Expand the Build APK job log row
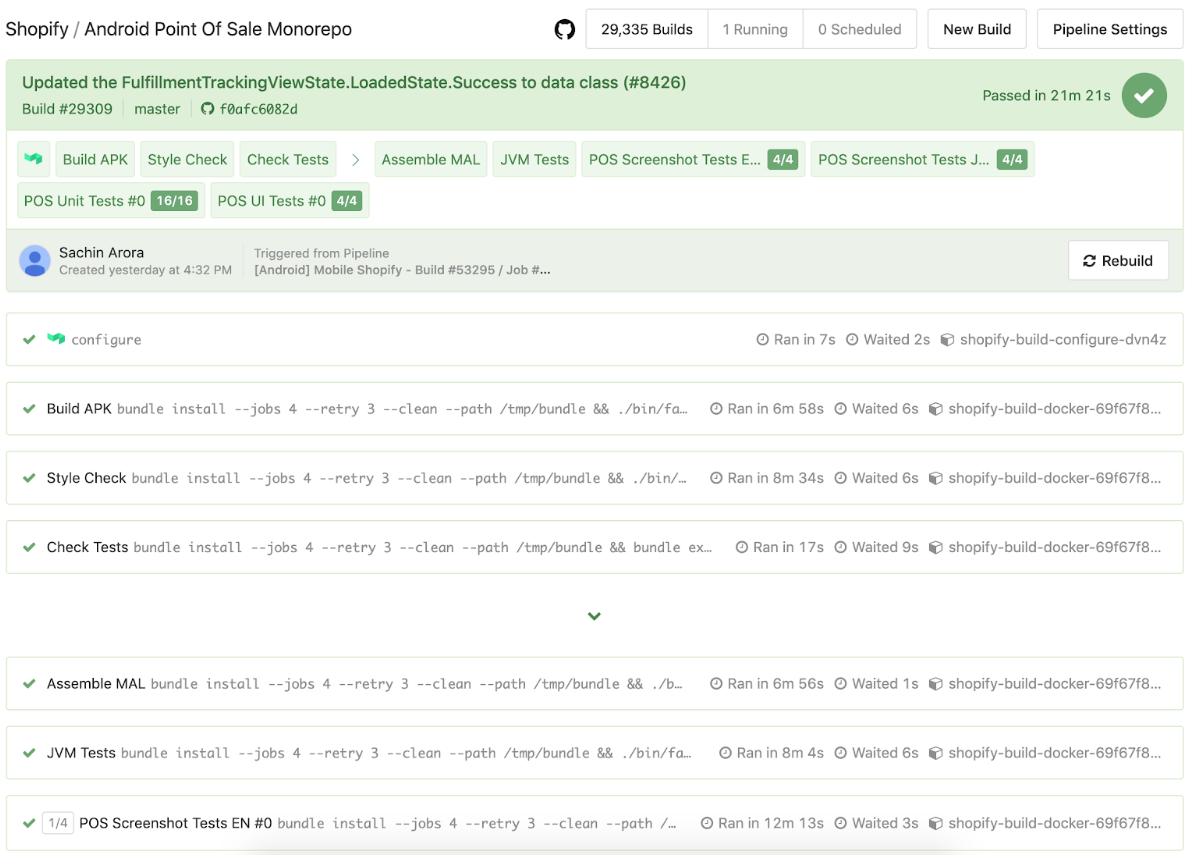This screenshot has height=866, width=1194. [x=595, y=409]
